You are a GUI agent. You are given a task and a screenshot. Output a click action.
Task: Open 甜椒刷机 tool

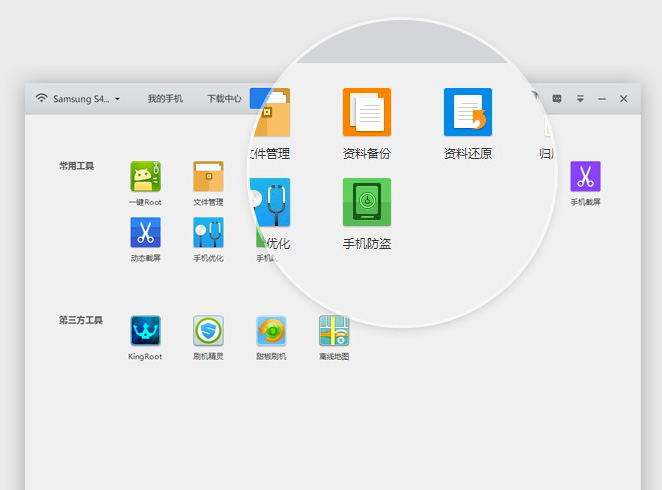pyautogui.click(x=271, y=331)
